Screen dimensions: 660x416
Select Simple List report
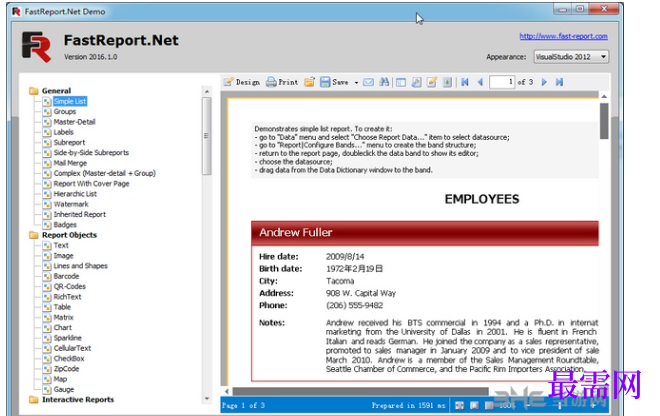click(x=70, y=101)
